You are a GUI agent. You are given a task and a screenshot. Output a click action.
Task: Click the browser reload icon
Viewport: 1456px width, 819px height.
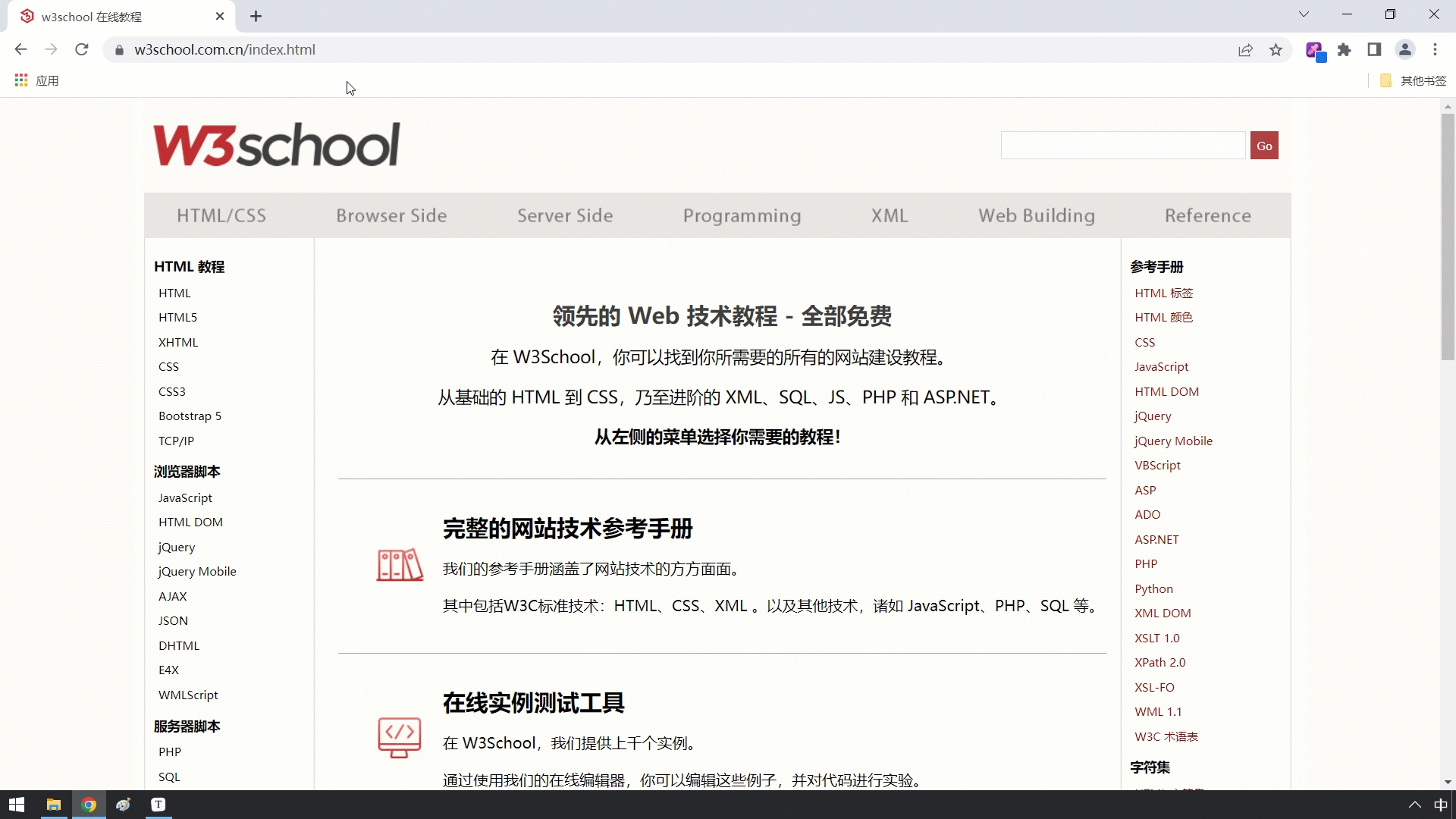click(82, 49)
